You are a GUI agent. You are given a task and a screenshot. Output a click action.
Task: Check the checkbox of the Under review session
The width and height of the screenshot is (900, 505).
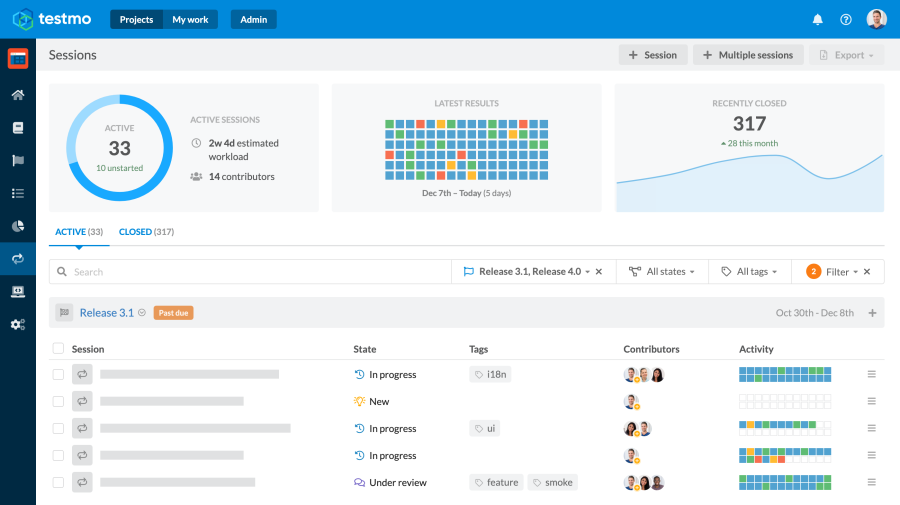[x=58, y=482]
